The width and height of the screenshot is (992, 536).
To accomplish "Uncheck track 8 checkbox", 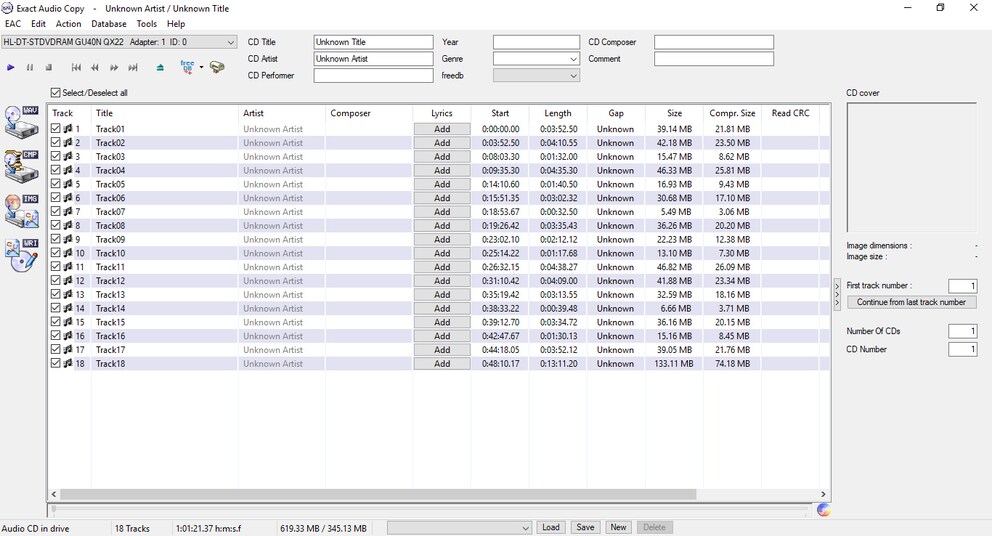I will (56, 225).
